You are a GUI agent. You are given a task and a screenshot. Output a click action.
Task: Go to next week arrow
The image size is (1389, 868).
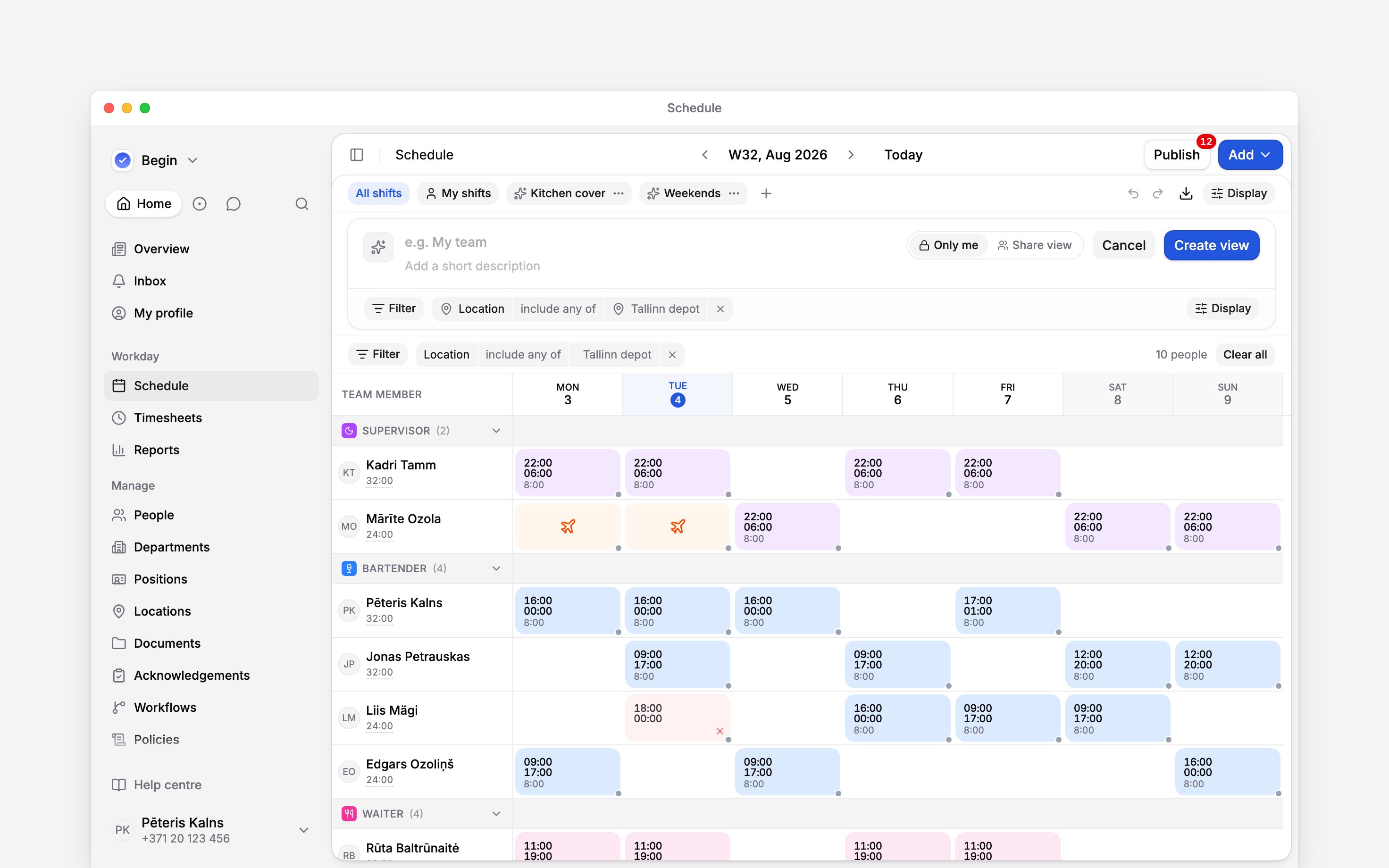(851, 155)
